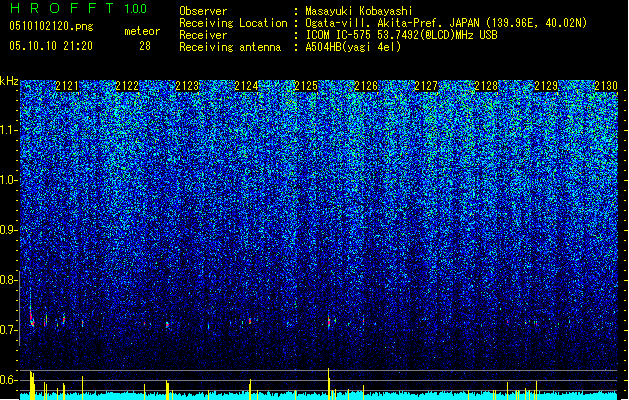Click the 'Receiving Location' field label
Screen dimensions: 629x400
point(233,23)
